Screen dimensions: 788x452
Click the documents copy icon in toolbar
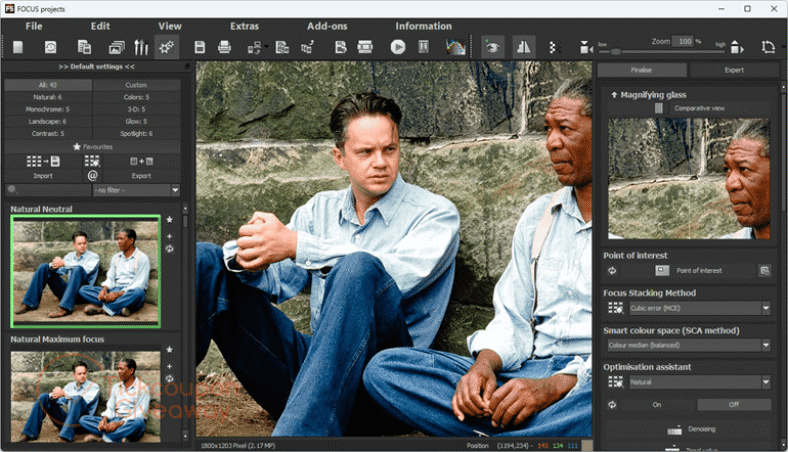coord(84,47)
